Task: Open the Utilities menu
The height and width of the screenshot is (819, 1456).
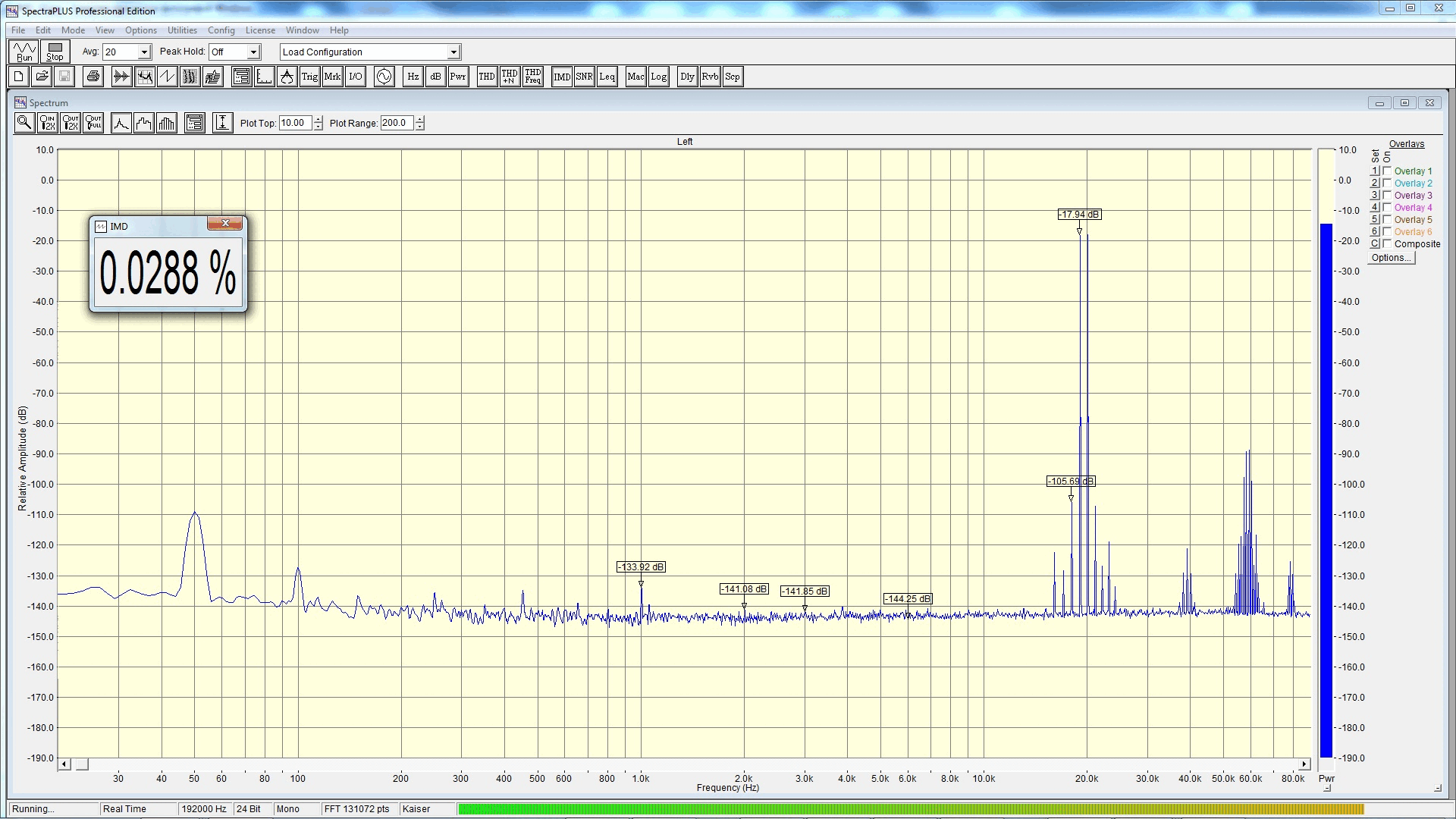Action: (x=182, y=30)
